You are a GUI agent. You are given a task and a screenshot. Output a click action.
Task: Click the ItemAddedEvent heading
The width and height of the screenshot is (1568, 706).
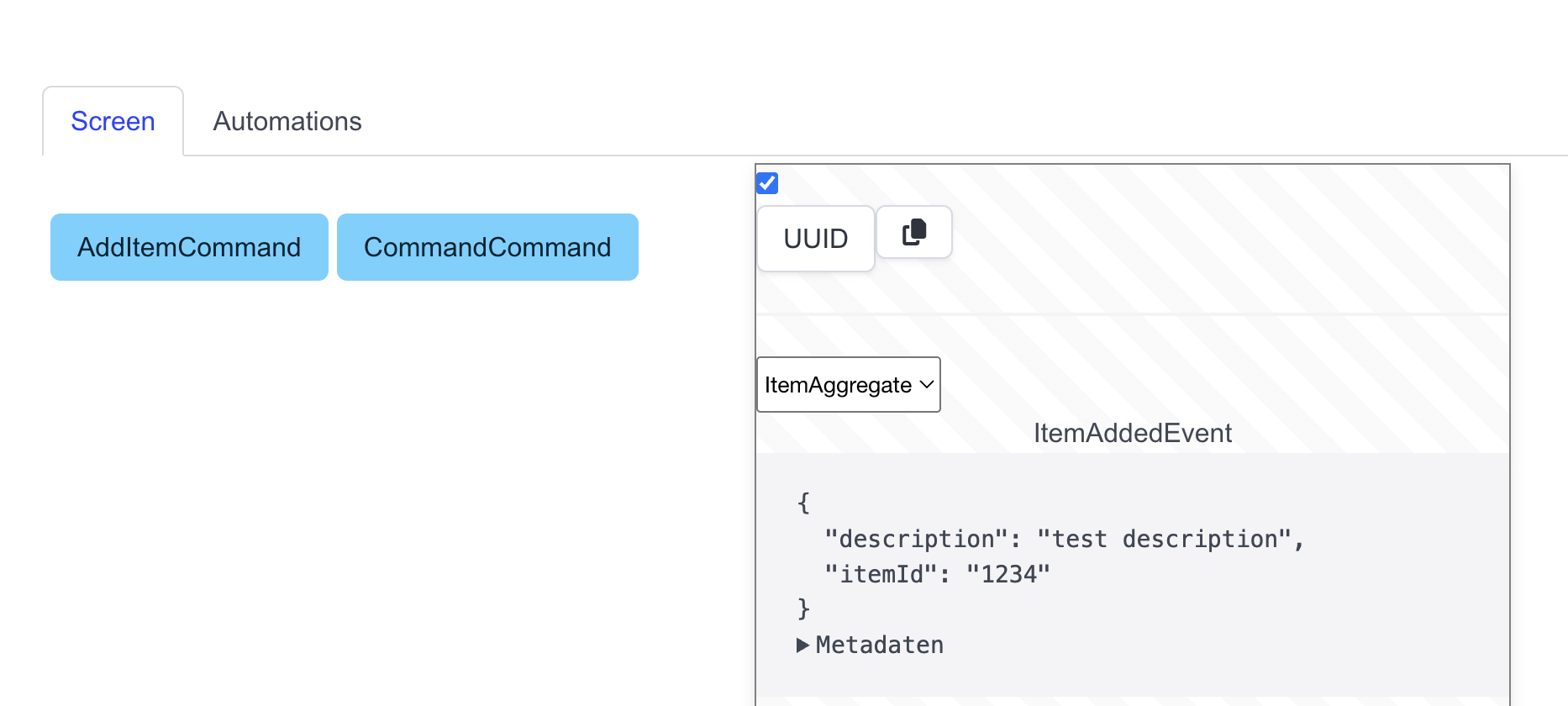pos(1132,433)
